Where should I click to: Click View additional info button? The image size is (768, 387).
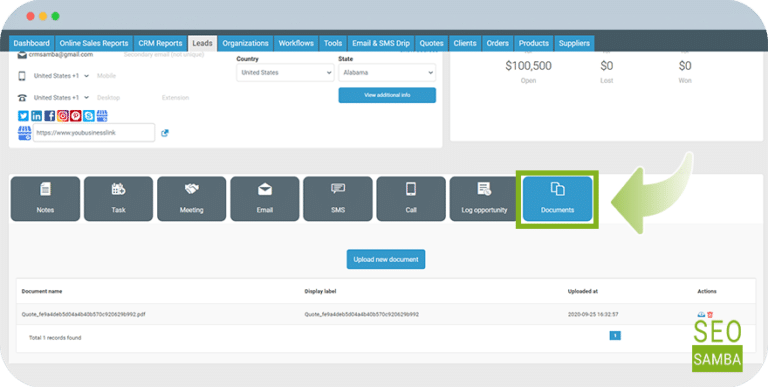387,95
